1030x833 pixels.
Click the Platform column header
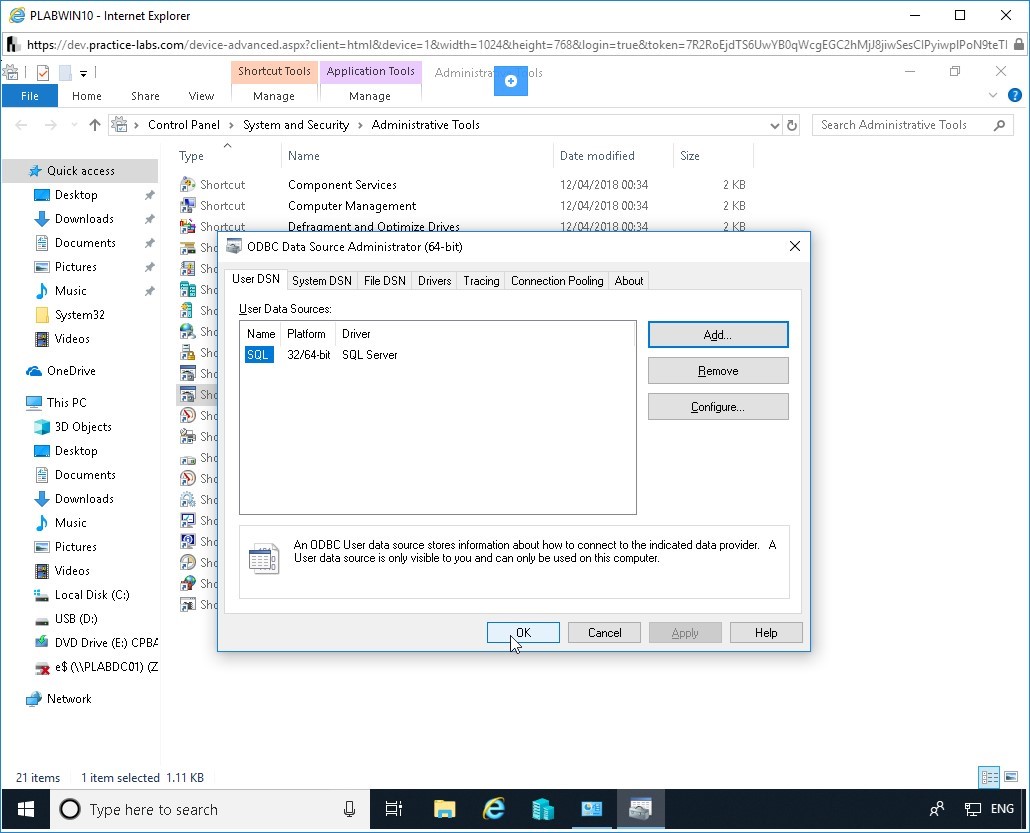[x=307, y=334]
